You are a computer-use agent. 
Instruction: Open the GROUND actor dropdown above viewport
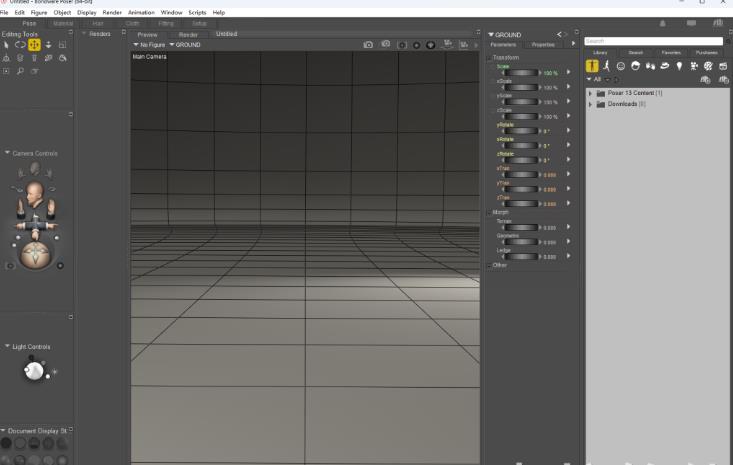click(x=185, y=45)
